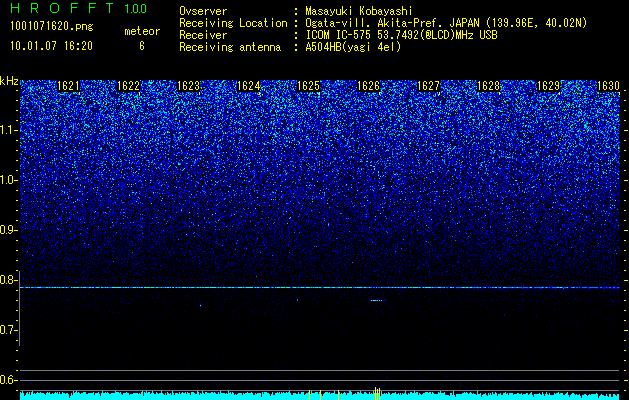Click the small echo dot below the 1623 label

pos(200,306)
